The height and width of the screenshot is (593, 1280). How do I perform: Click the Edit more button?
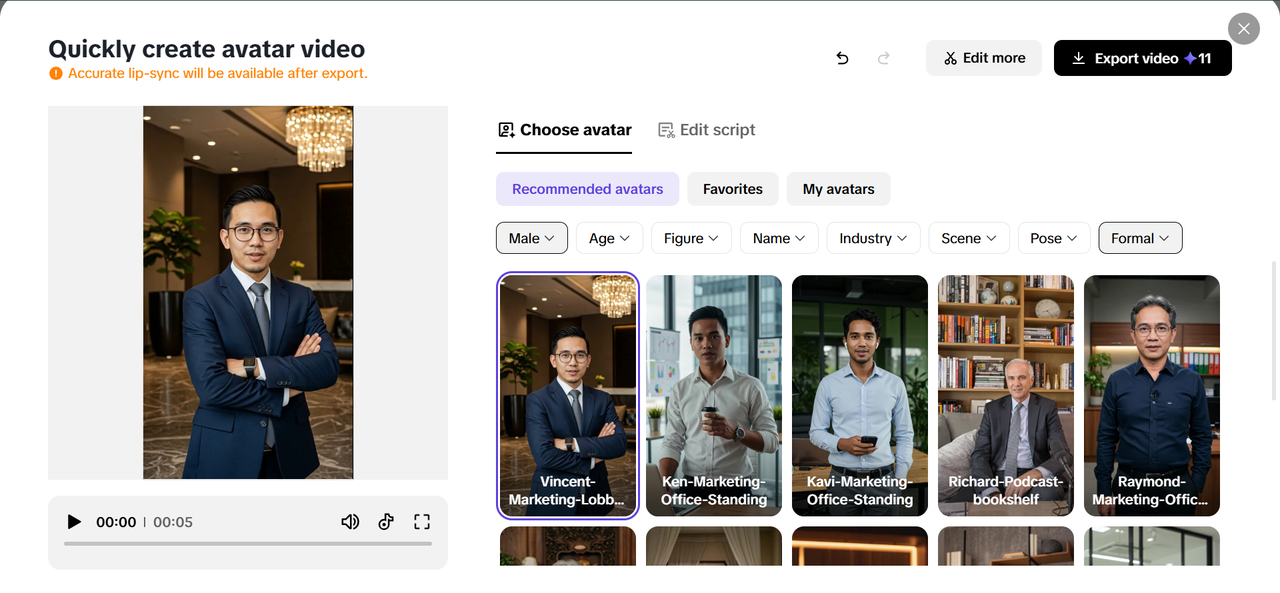tap(983, 58)
